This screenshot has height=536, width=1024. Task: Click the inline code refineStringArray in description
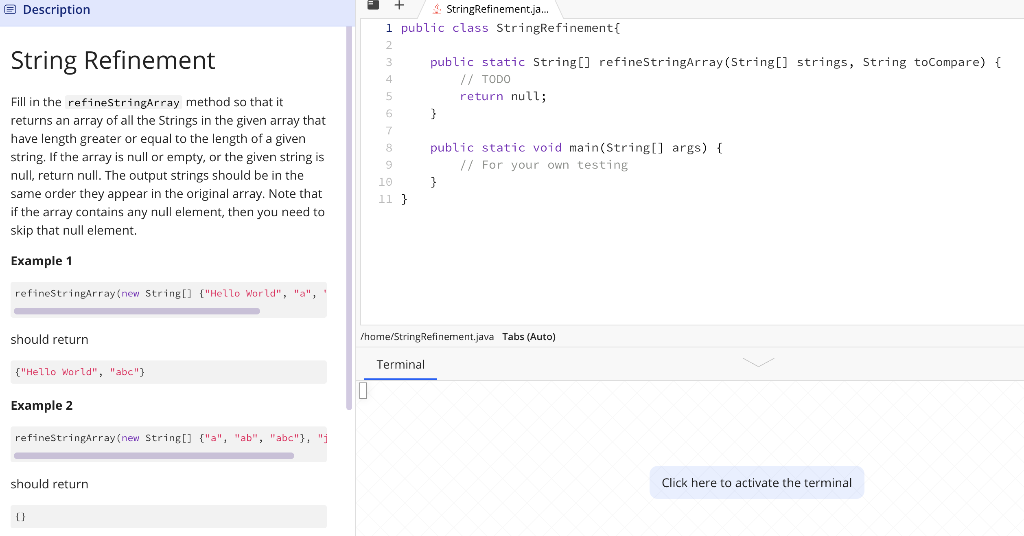coord(123,102)
